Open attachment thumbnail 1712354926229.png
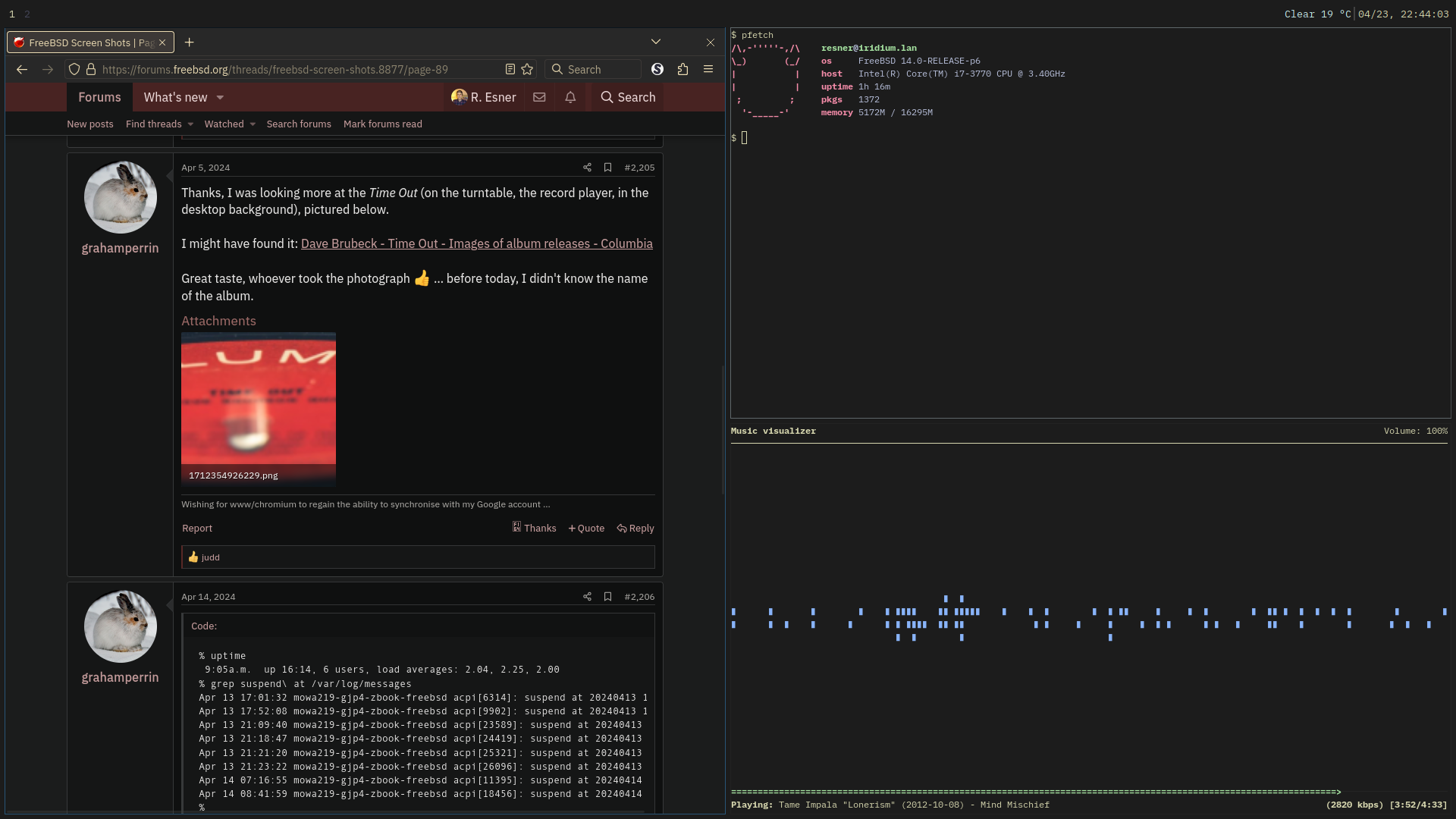 coord(259,408)
